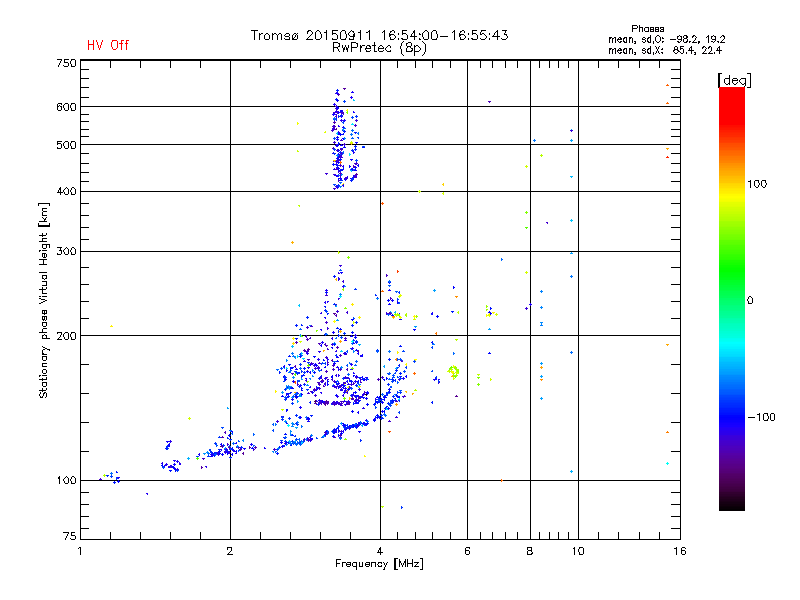
Task: Select the "mean, sd,X: 85.4, 22.4" line
Action: (665, 50)
